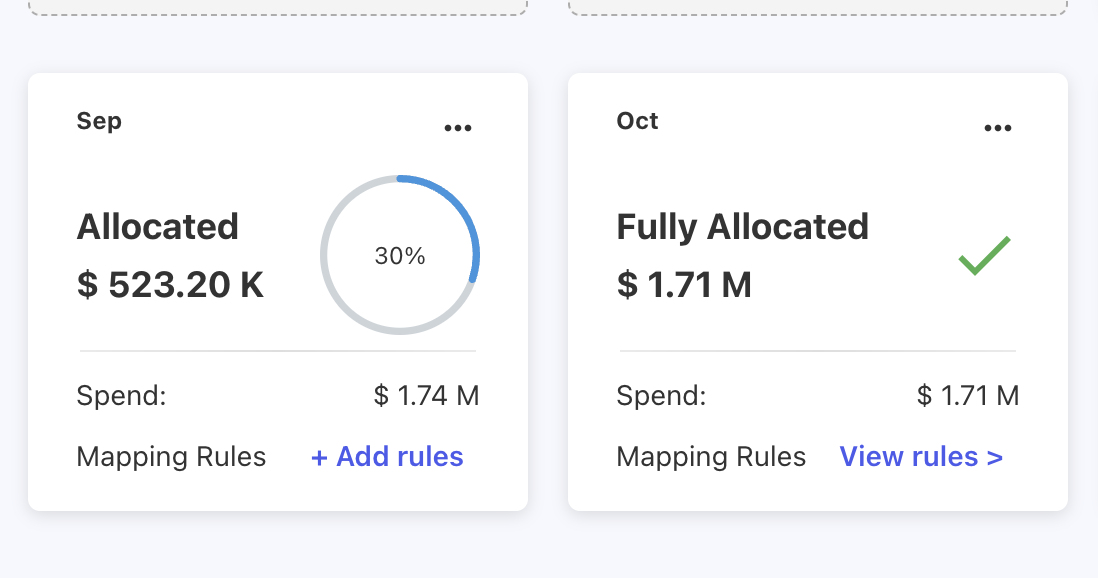Click the $ 523.20 K allocated amount

click(x=170, y=285)
